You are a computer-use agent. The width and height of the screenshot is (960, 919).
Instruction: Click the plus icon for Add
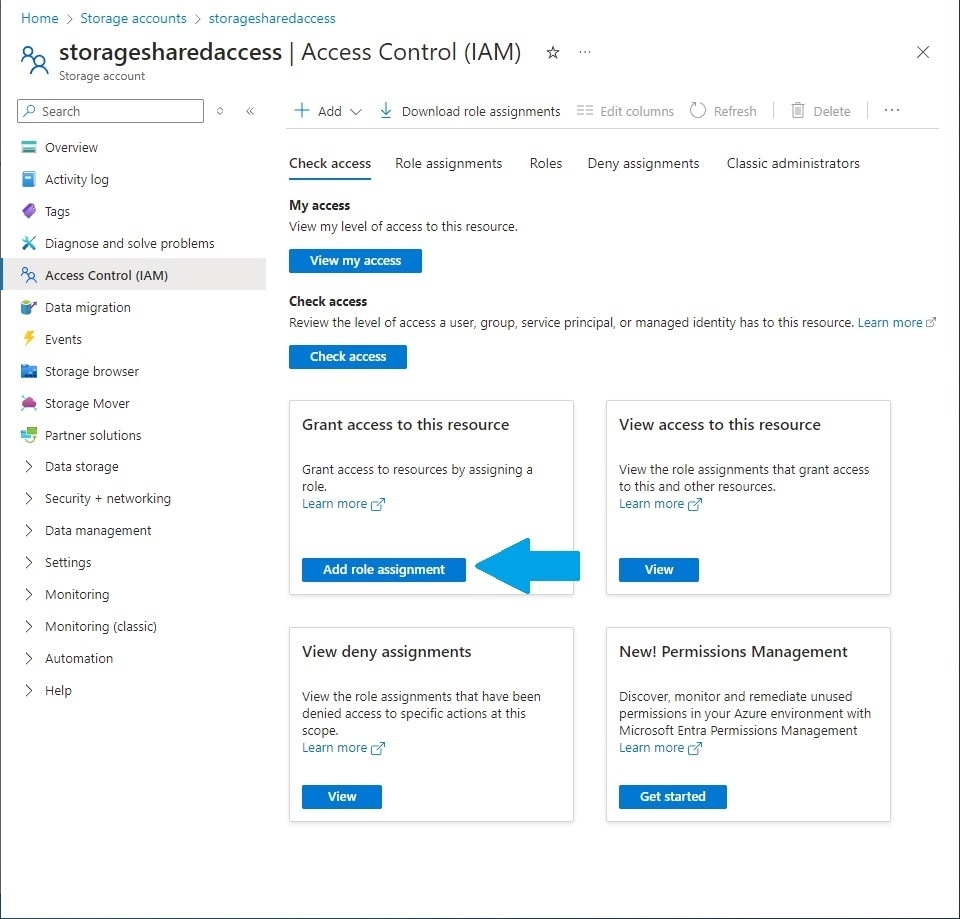[x=301, y=111]
